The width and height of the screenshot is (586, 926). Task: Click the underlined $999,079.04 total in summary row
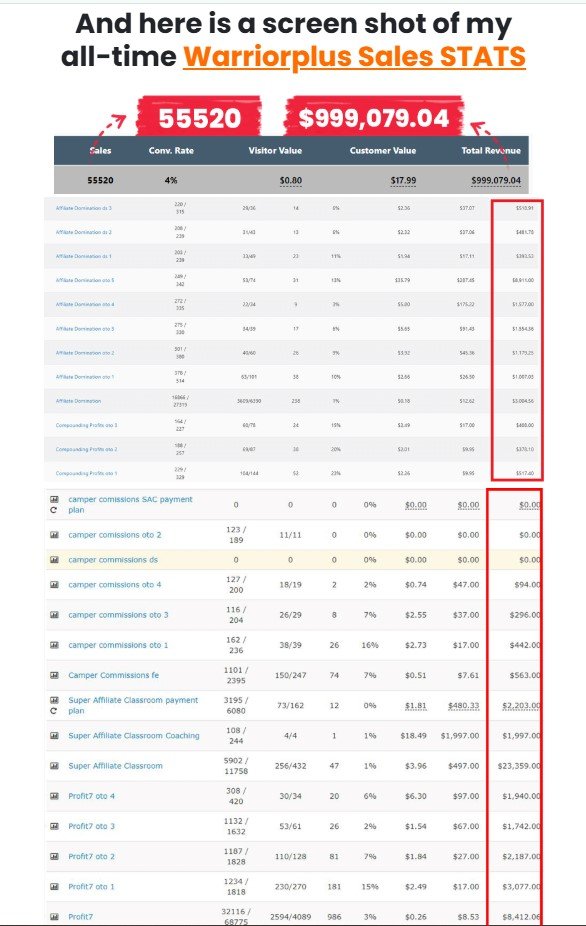496,180
